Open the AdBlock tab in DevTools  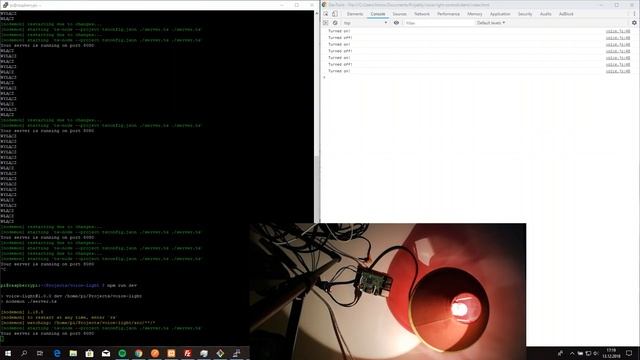click(566, 14)
